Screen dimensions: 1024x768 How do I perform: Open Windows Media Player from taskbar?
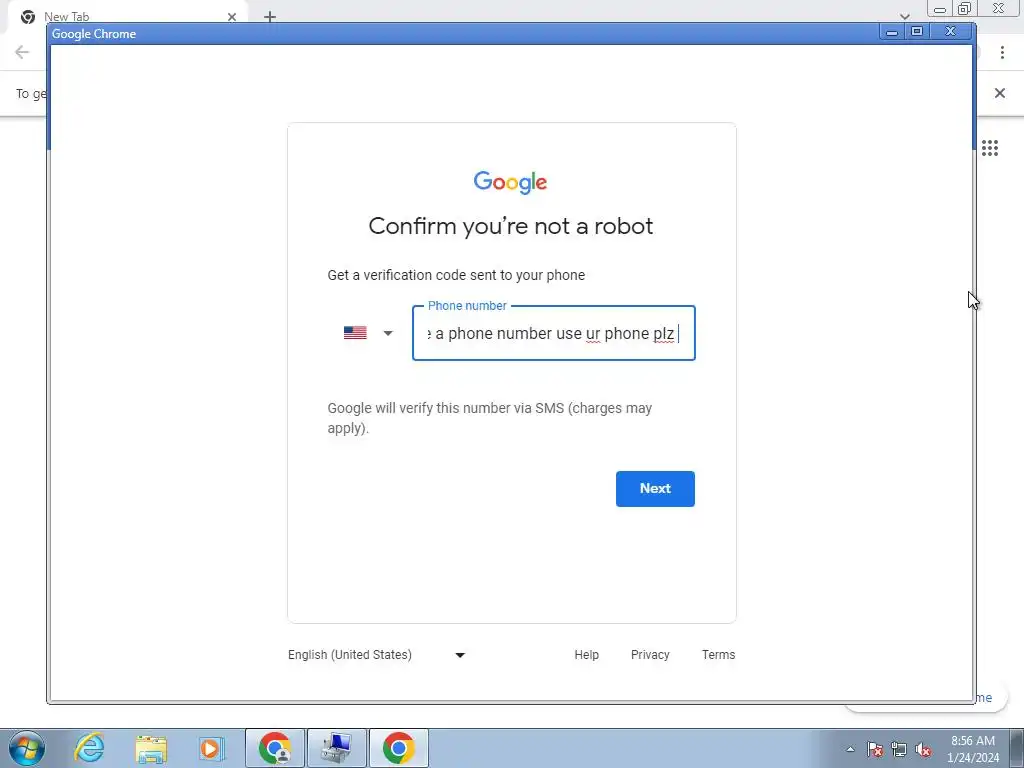212,748
